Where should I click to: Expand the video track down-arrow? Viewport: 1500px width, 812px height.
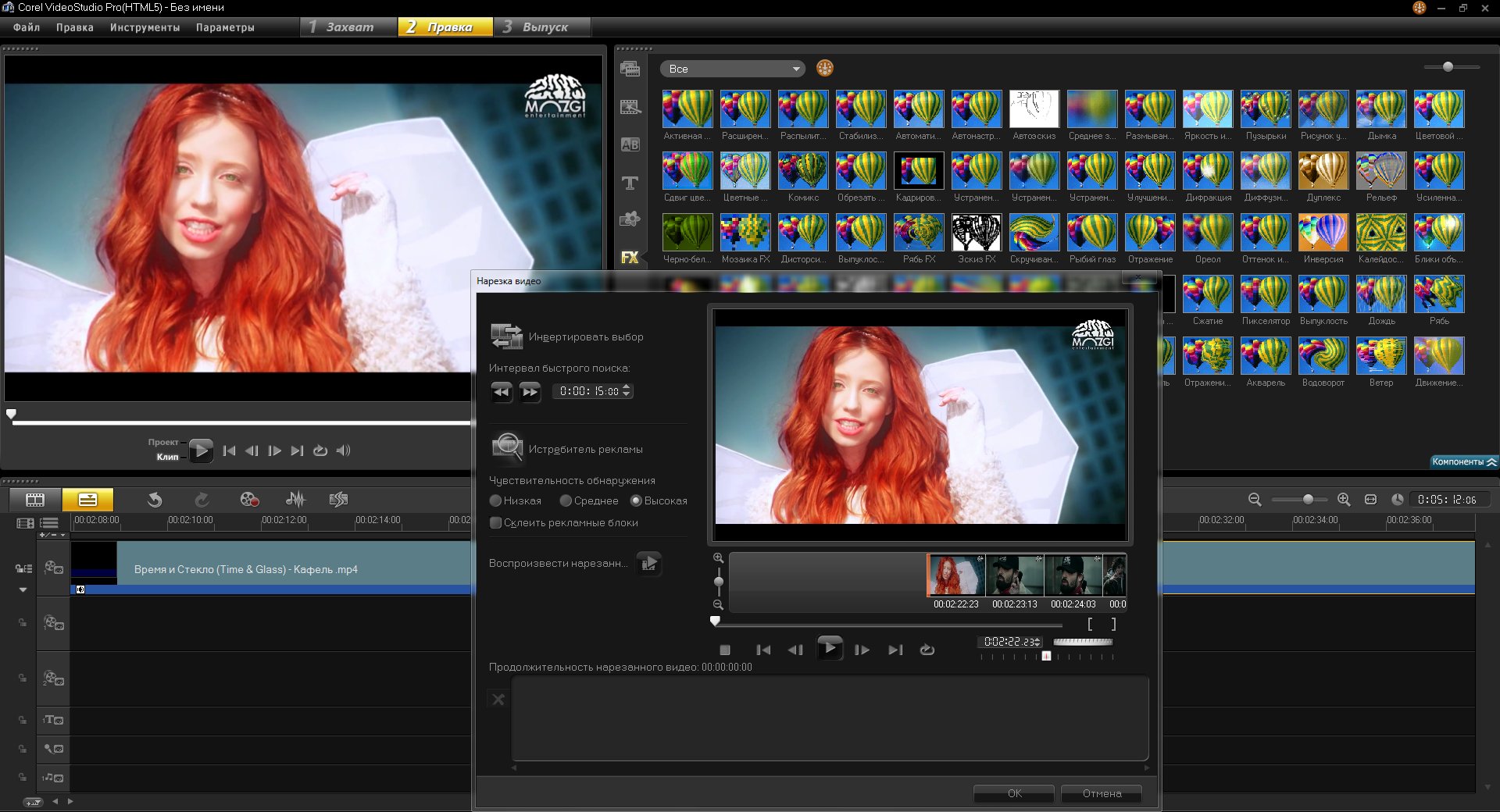pos(23,590)
